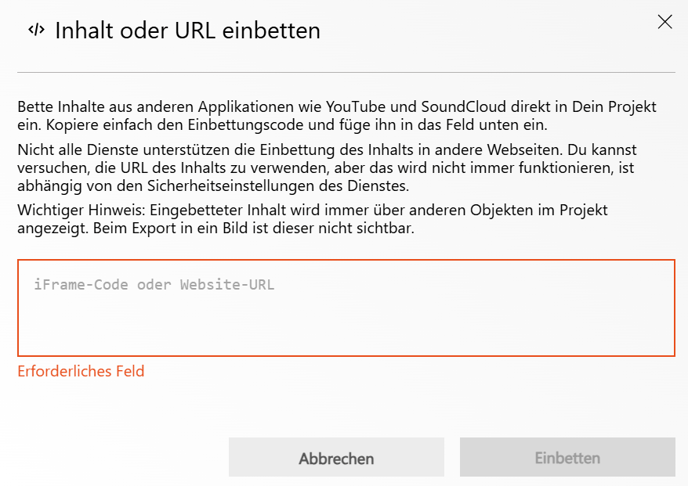Cancel with the Abbrechen button
This screenshot has height=486, width=688.
336,457
